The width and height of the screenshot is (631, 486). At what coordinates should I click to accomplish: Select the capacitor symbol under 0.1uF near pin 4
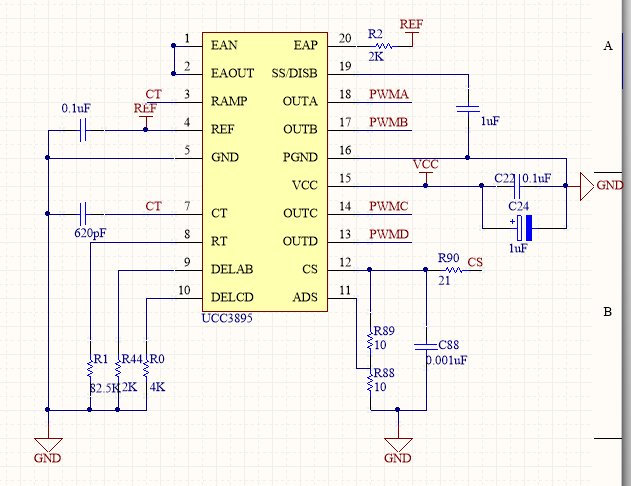pos(83,130)
